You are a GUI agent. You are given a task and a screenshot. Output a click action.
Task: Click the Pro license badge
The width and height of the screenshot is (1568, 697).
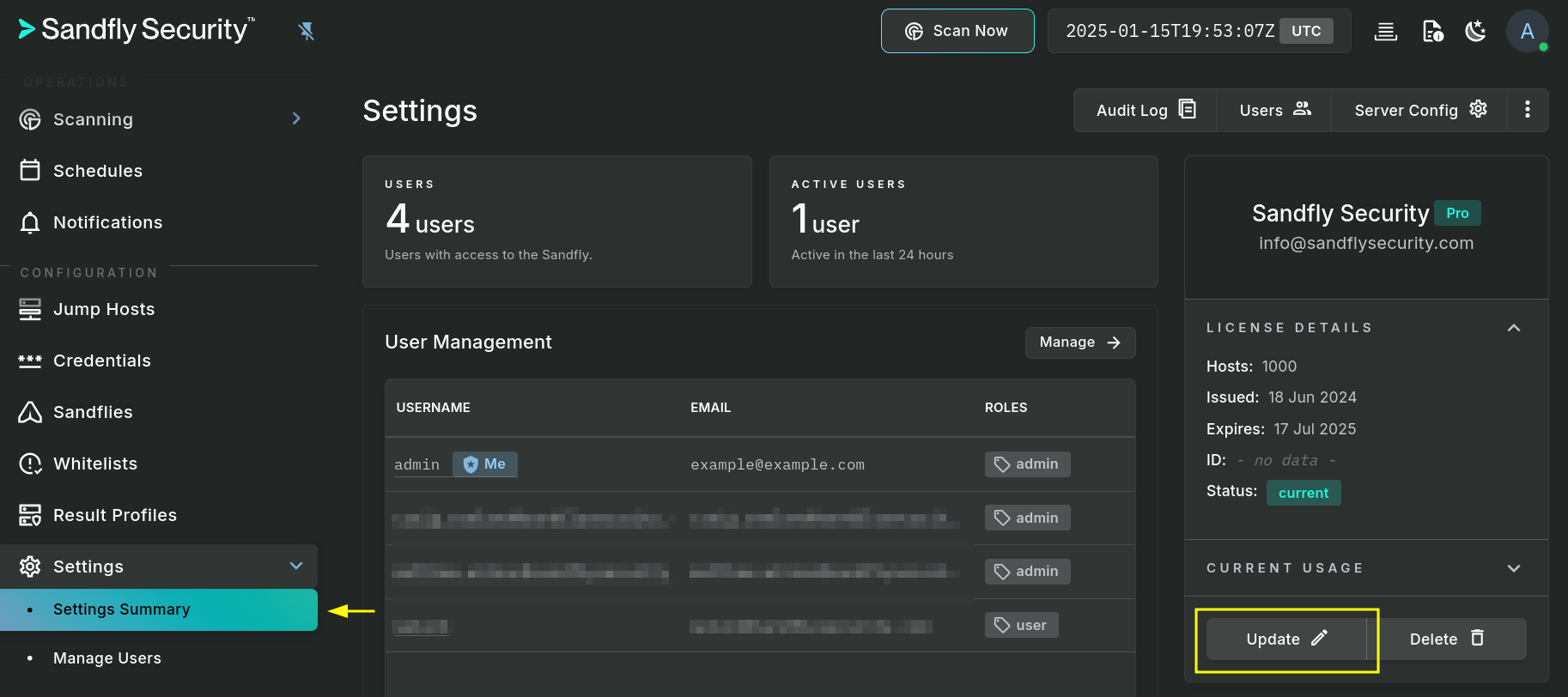[1457, 213]
